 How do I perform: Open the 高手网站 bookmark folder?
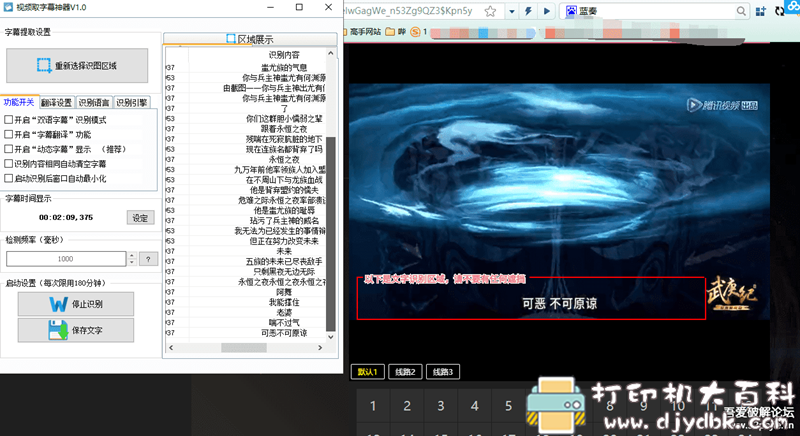363,32
